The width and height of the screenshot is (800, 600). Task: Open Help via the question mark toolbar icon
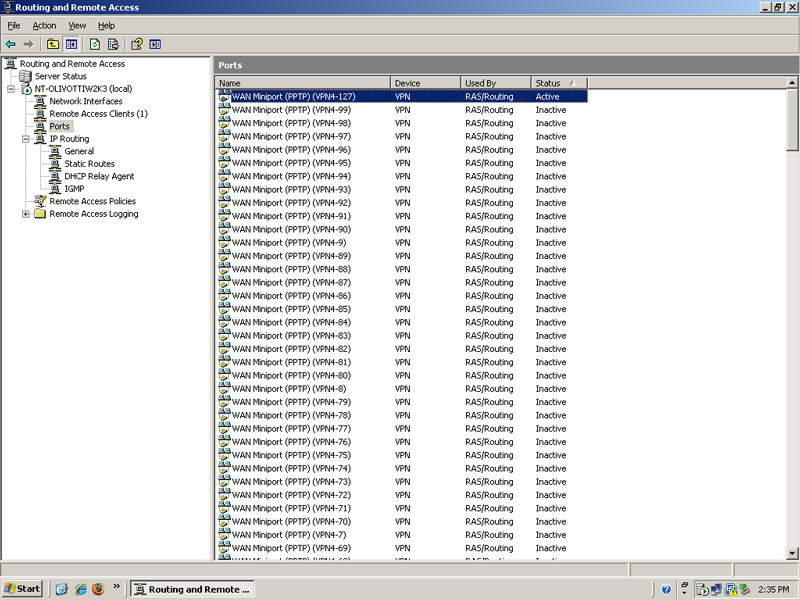point(137,44)
